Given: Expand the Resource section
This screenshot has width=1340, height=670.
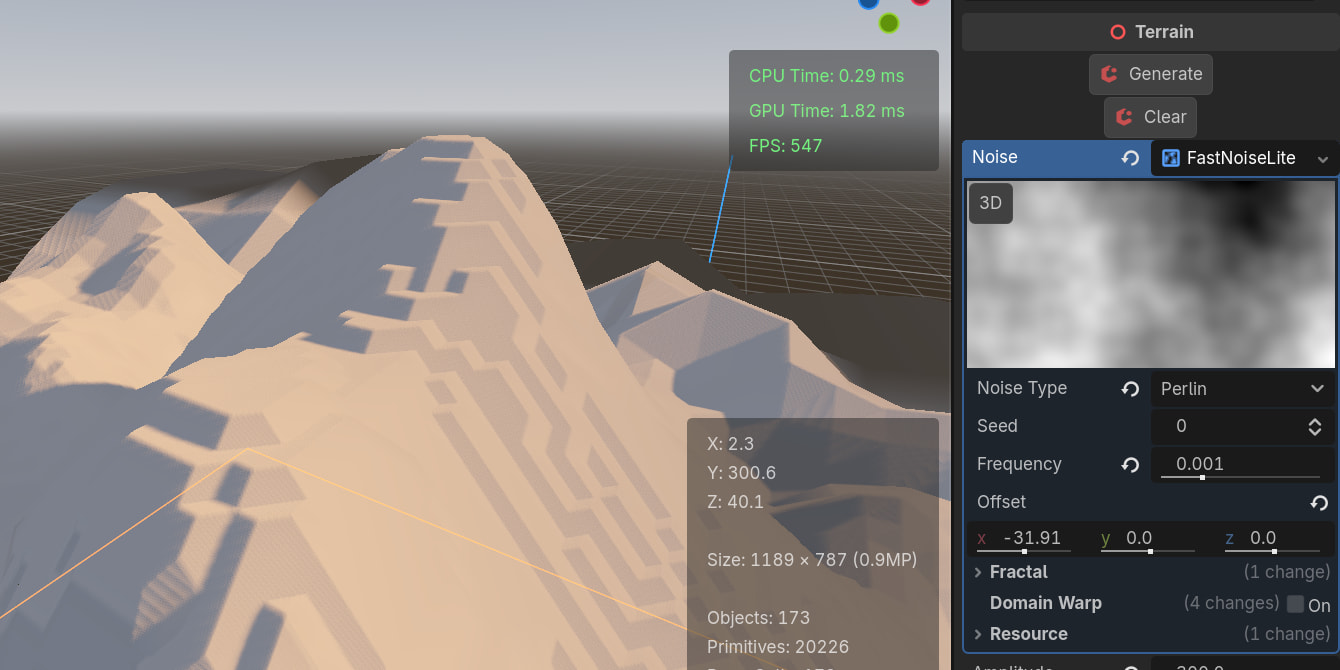Looking at the screenshot, I should coord(979,635).
